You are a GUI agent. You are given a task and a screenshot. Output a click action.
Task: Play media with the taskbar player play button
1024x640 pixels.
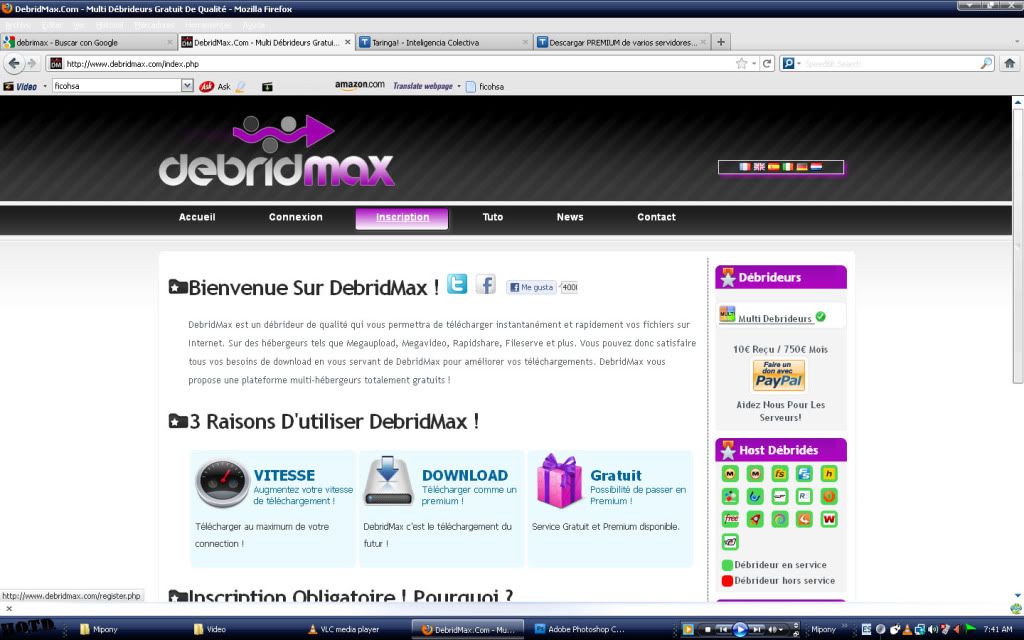739,630
